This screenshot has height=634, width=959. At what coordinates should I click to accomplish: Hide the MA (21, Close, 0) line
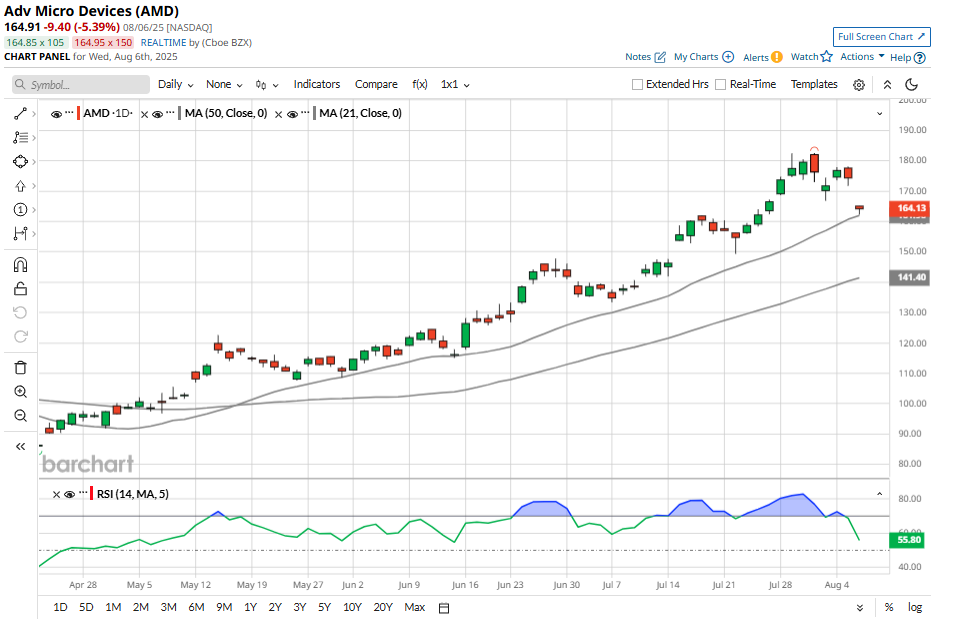(x=292, y=114)
